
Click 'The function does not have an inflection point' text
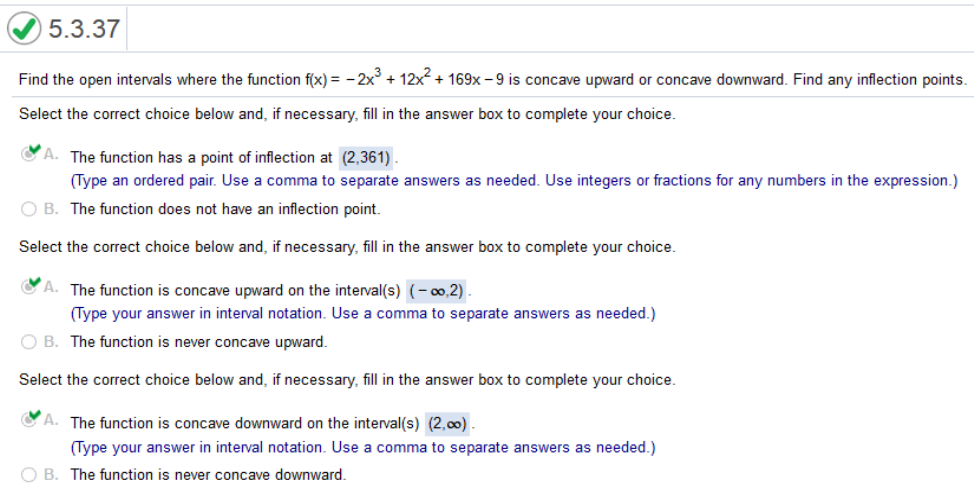[225, 209]
